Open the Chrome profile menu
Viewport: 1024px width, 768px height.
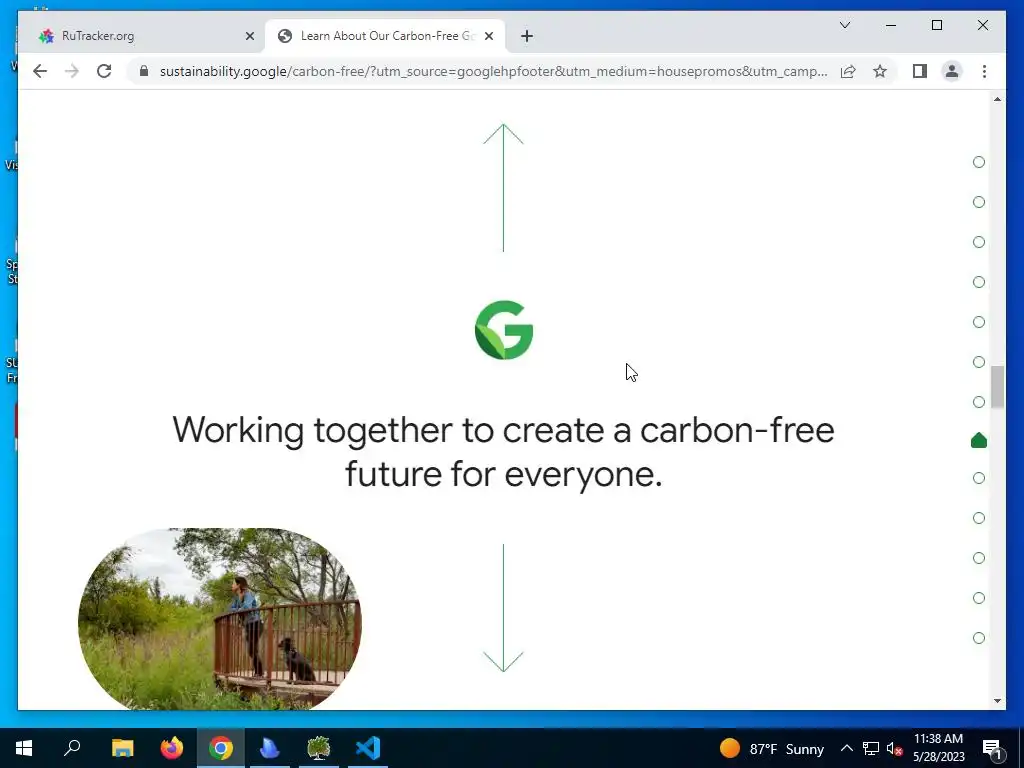click(952, 71)
